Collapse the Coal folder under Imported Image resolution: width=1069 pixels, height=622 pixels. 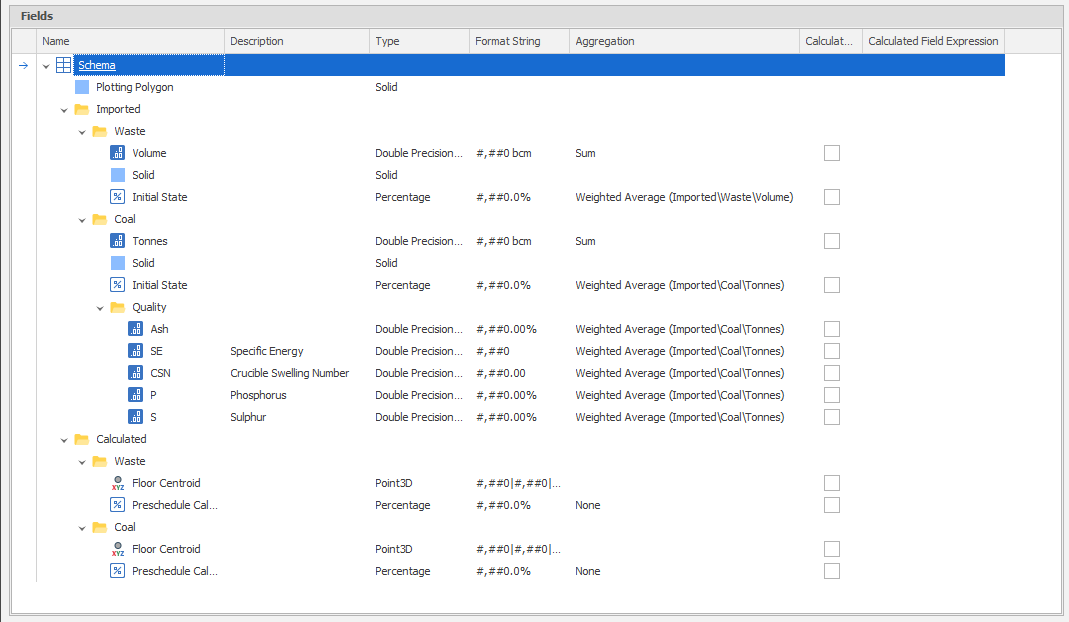pos(82,220)
